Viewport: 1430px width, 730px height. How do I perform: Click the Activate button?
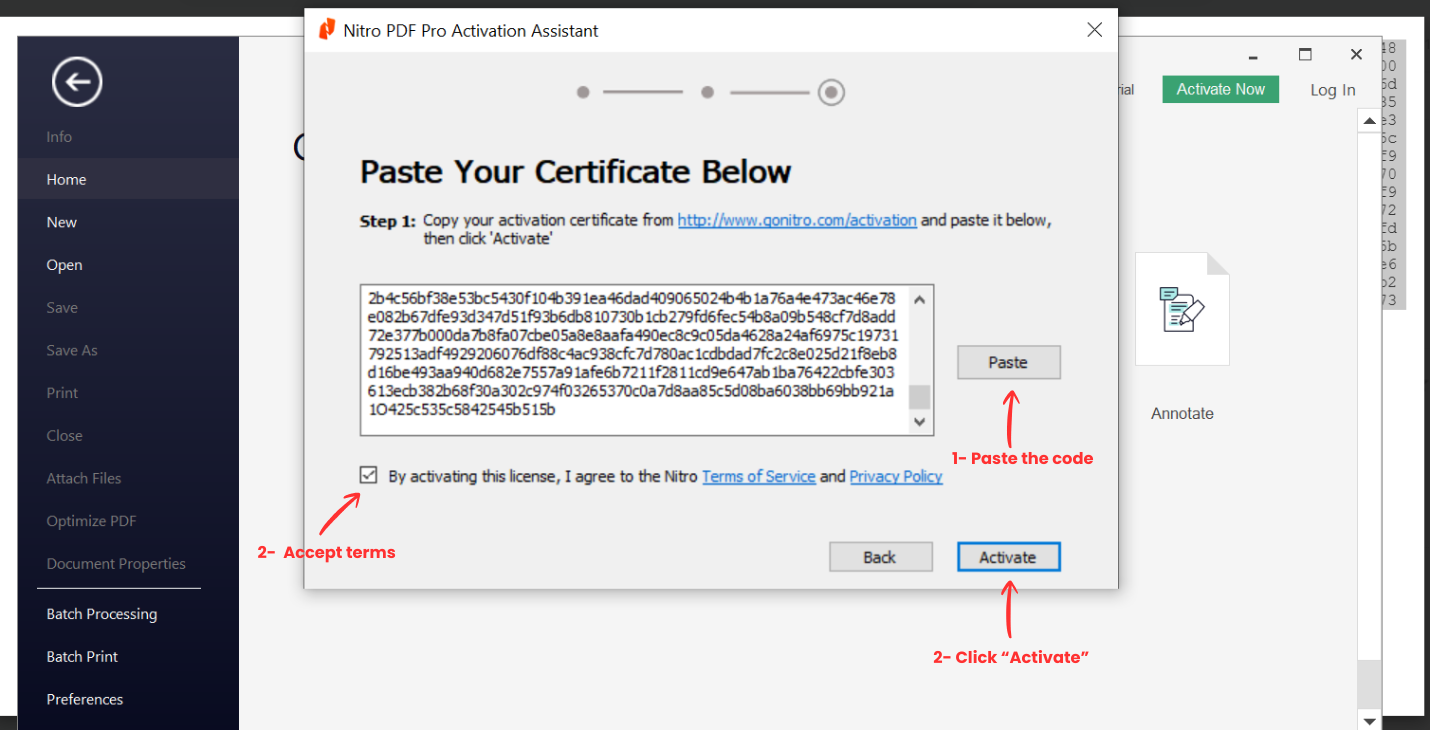[x=1008, y=556]
